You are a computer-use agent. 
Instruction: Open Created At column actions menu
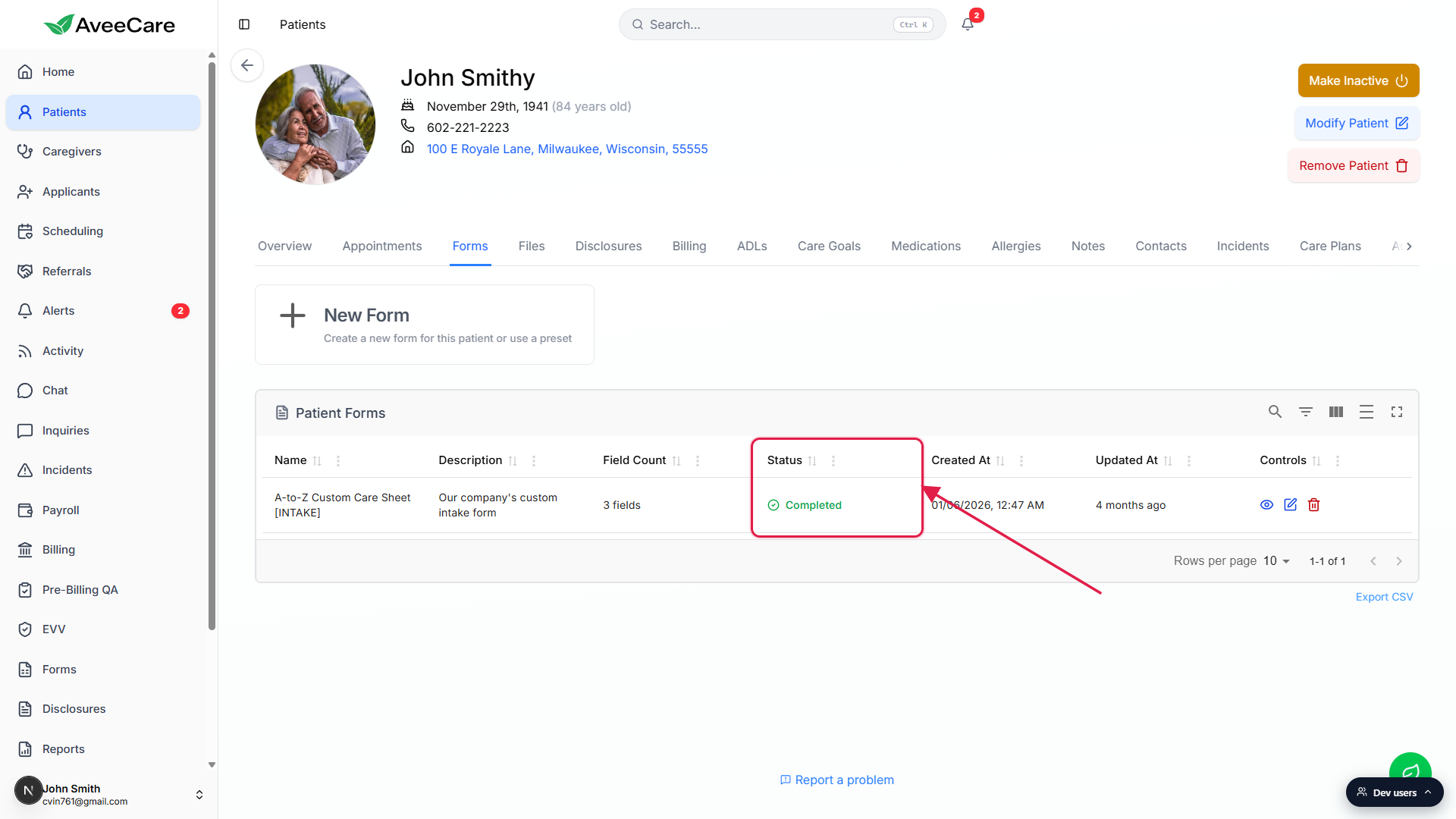[x=1021, y=461]
